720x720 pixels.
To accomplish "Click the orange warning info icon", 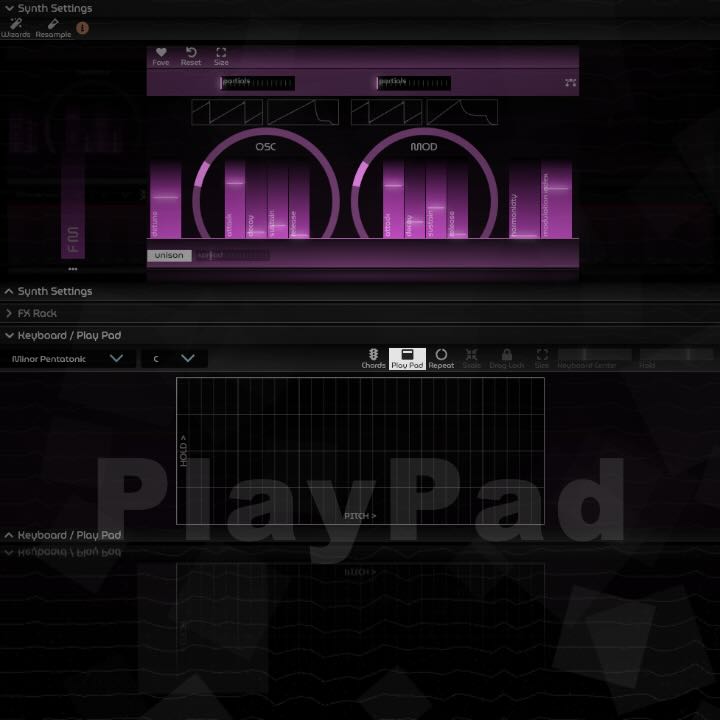I will point(83,27).
